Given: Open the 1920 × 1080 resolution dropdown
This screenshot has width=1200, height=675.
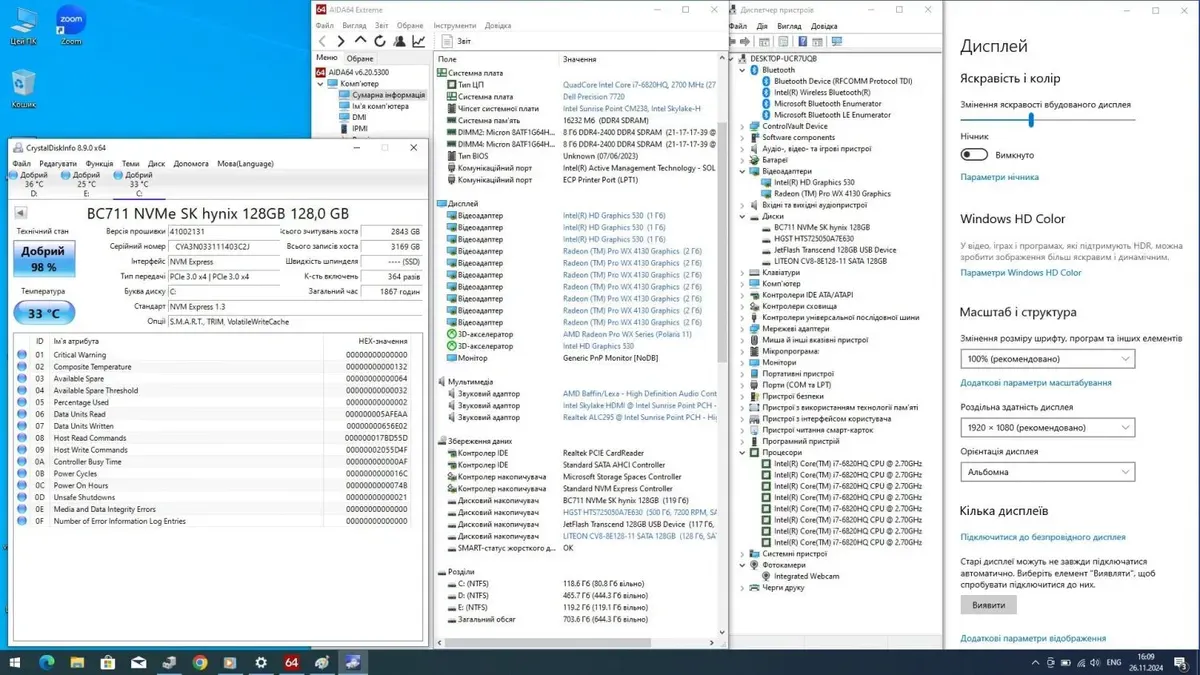Looking at the screenshot, I should (x=1047, y=428).
